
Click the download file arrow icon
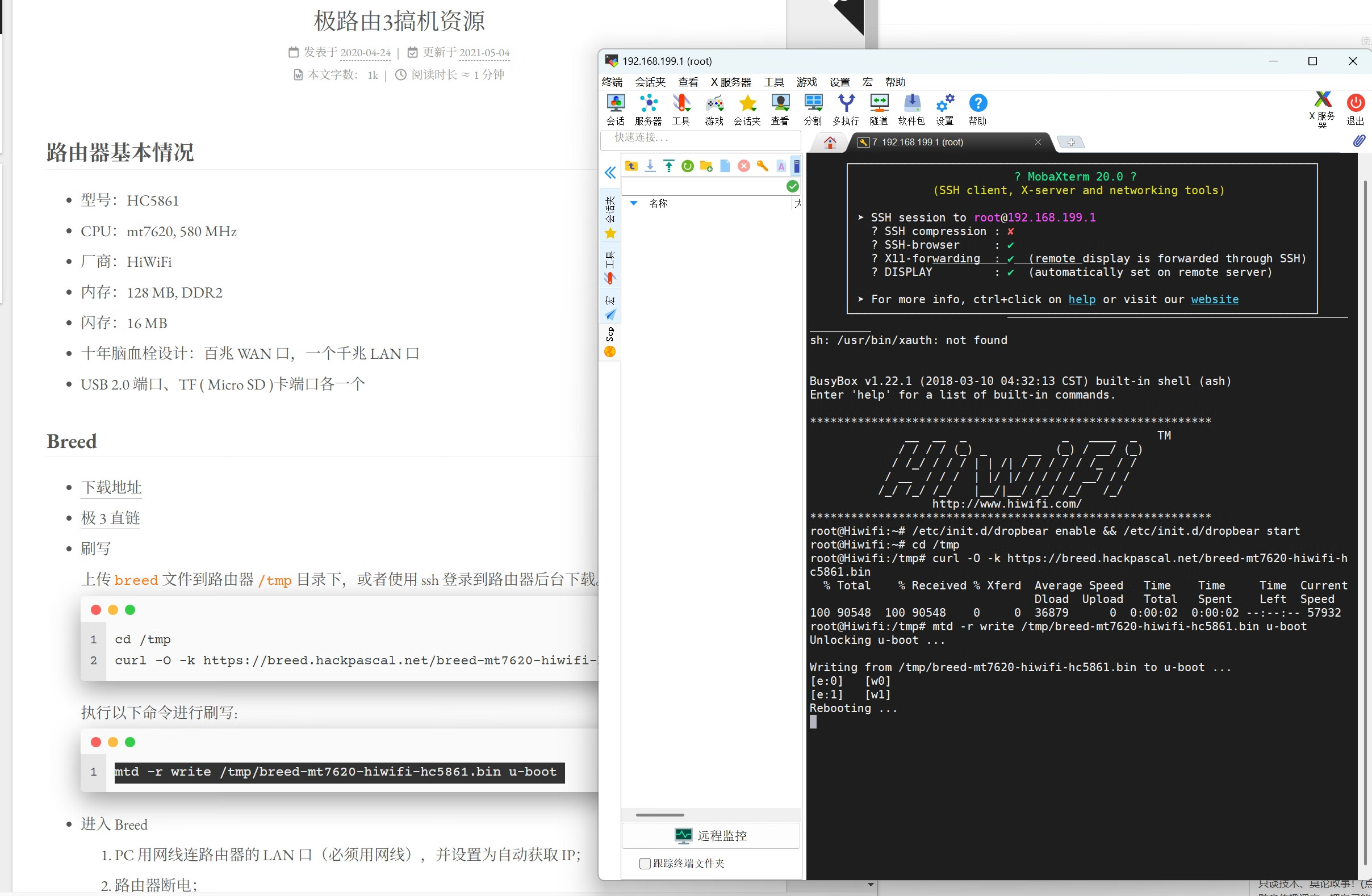[x=650, y=166]
